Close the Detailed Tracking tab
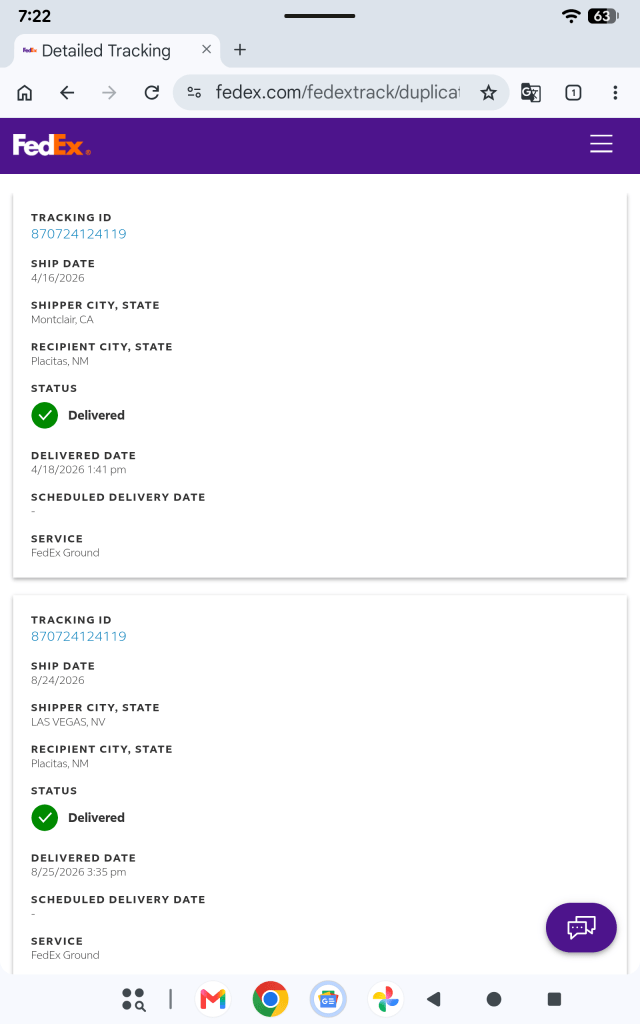 pyautogui.click(x=206, y=49)
